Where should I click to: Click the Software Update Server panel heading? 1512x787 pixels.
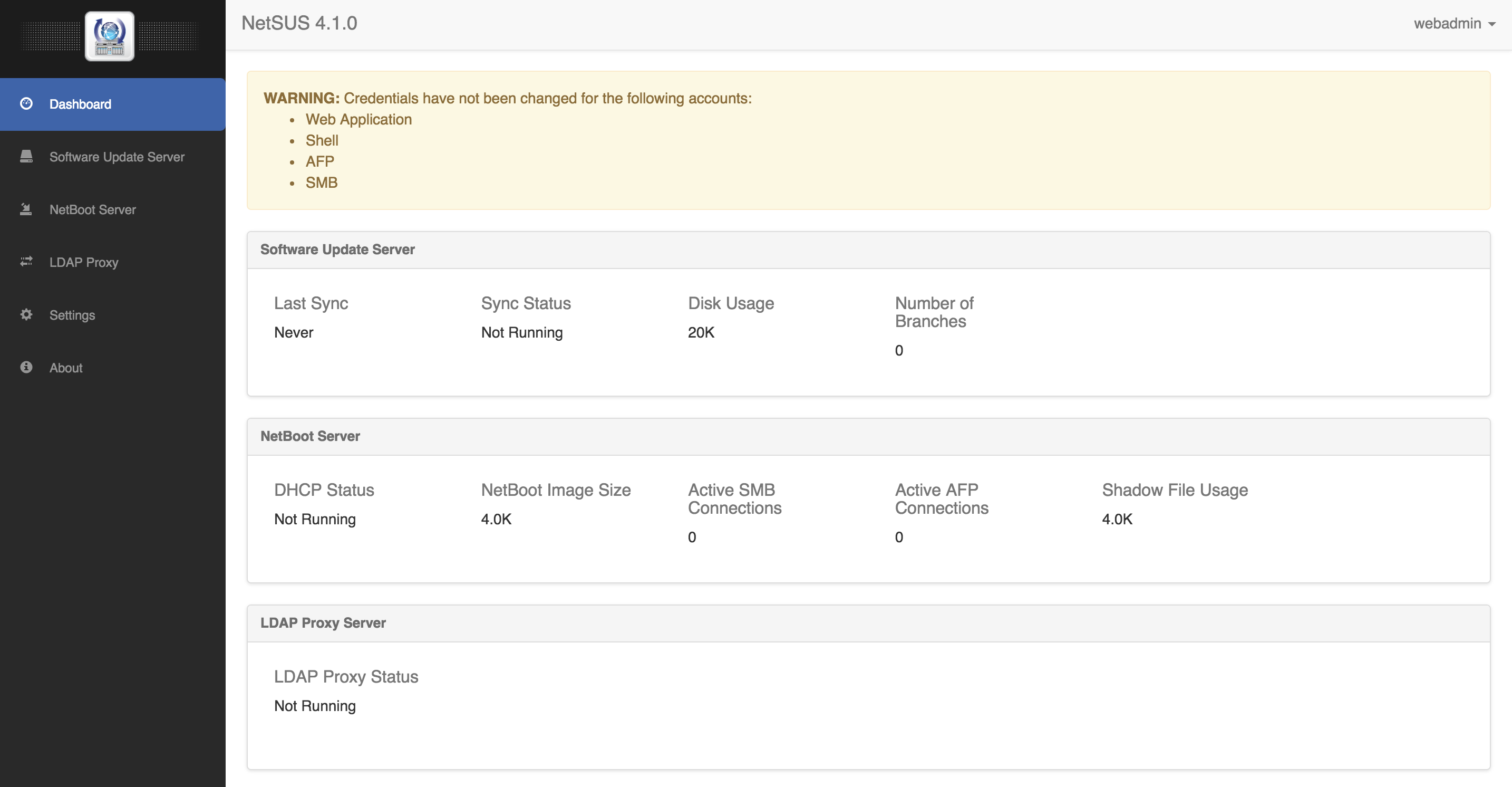[337, 249]
